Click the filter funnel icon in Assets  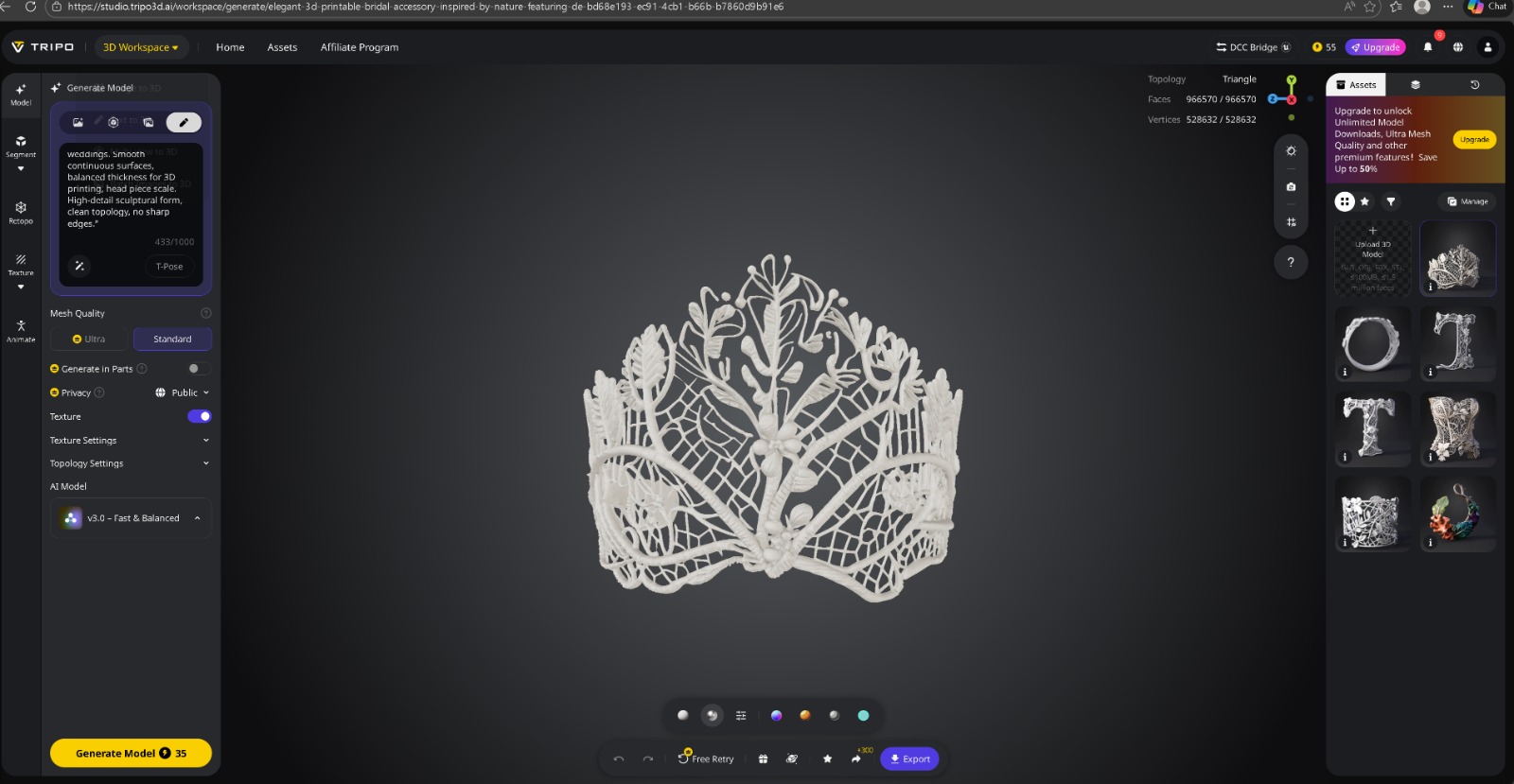(x=1391, y=201)
